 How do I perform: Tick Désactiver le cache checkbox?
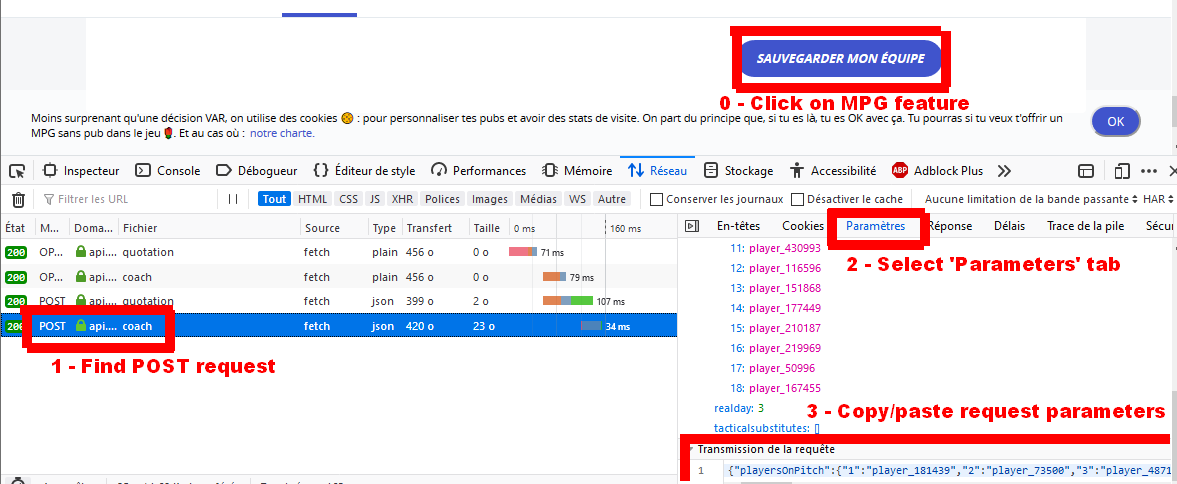(x=798, y=200)
